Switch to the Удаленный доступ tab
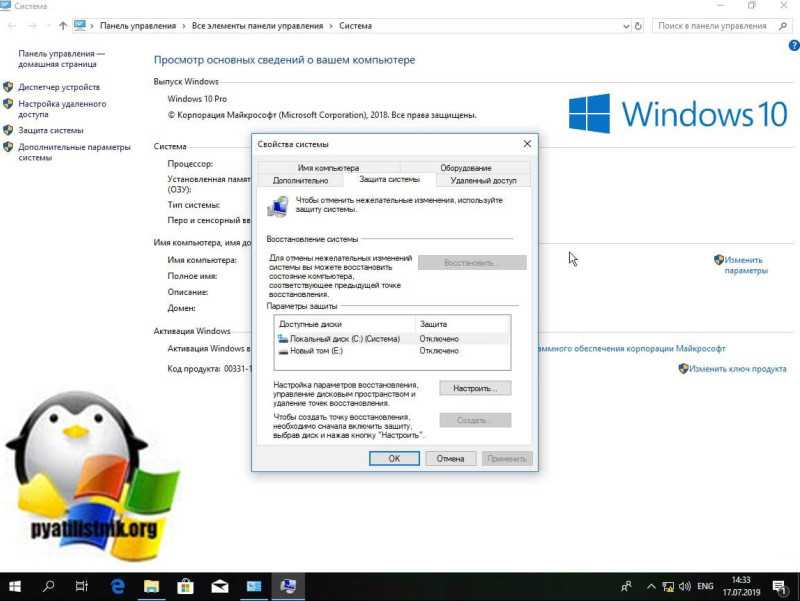Screen dimensions: 800x601 (483, 181)
